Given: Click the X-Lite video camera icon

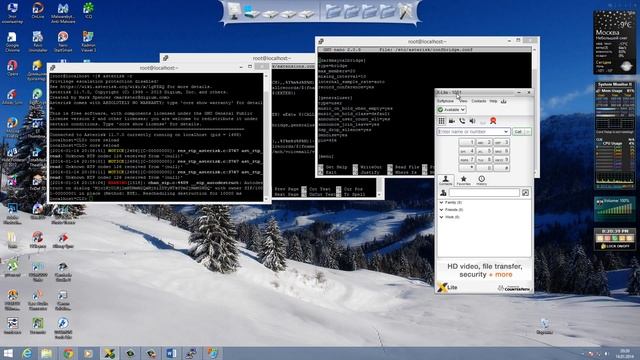Looking at the screenshot, I should click(452, 121).
